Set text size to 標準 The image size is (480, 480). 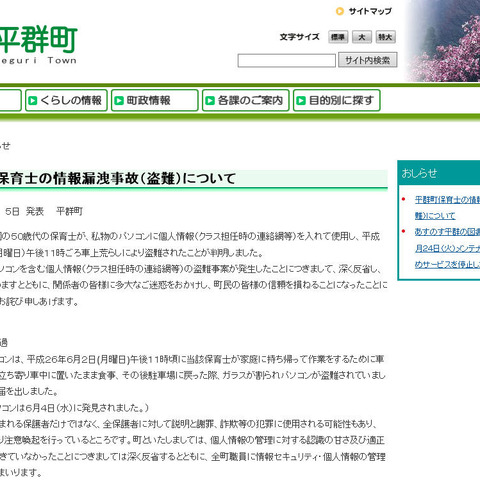pyautogui.click(x=338, y=37)
